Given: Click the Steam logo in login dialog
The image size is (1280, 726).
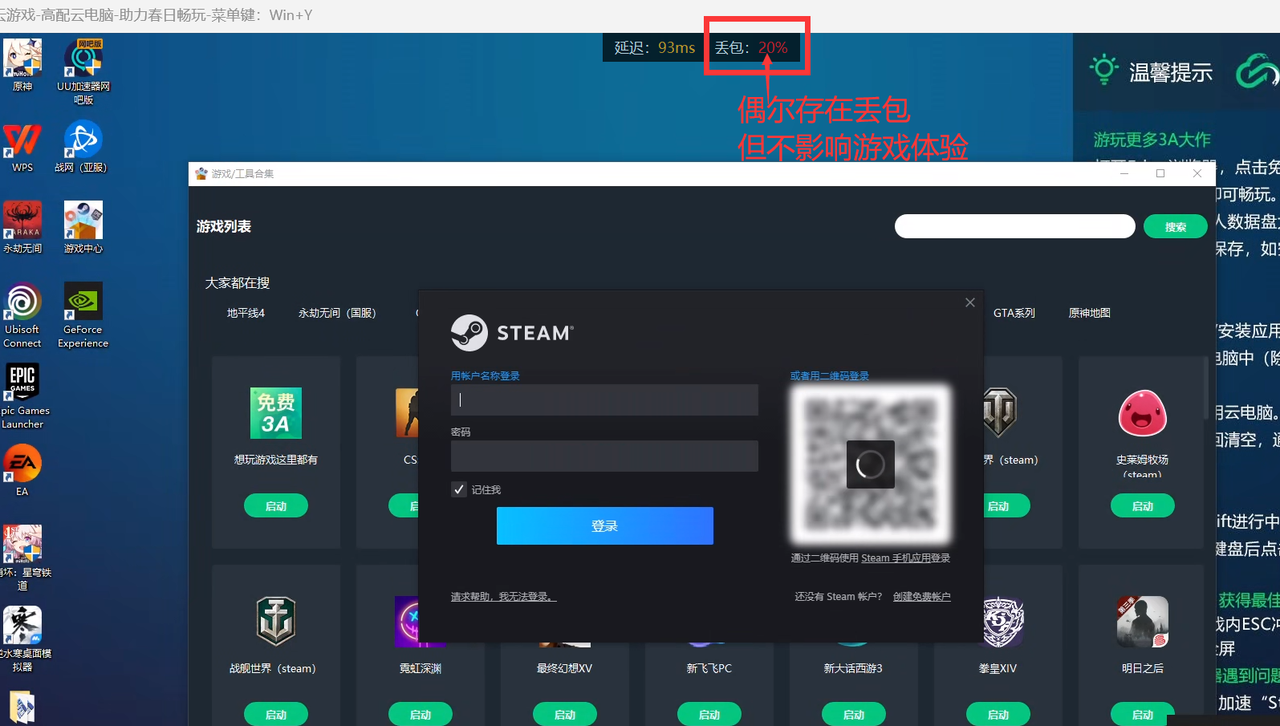Looking at the screenshot, I should (512, 333).
